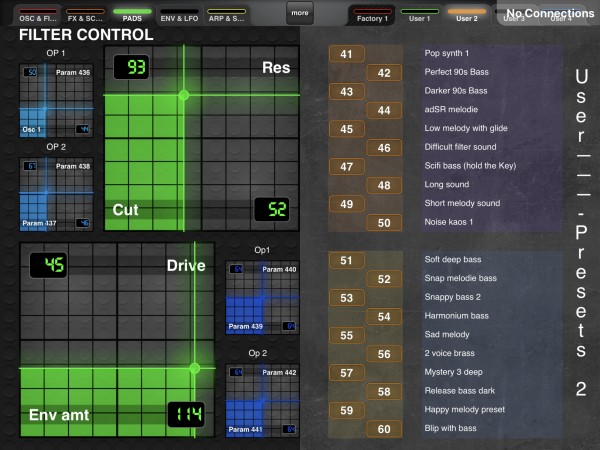Switch to the OSC & FI... tab

pyautogui.click(x=38, y=15)
